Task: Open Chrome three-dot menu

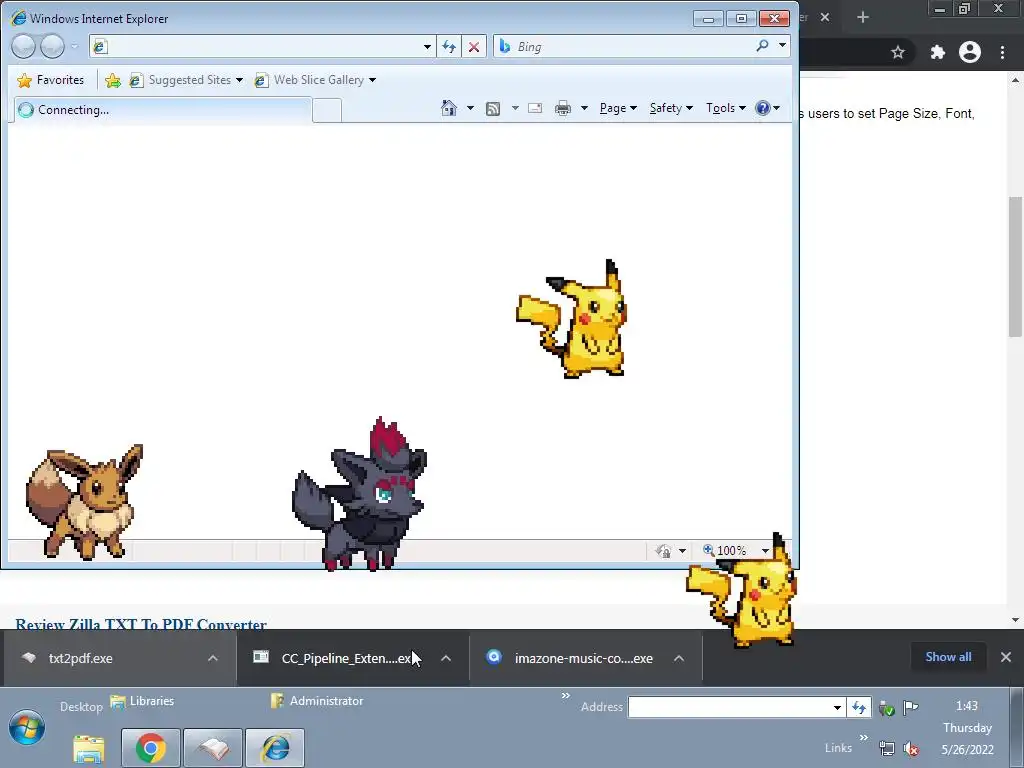Action: (1002, 52)
